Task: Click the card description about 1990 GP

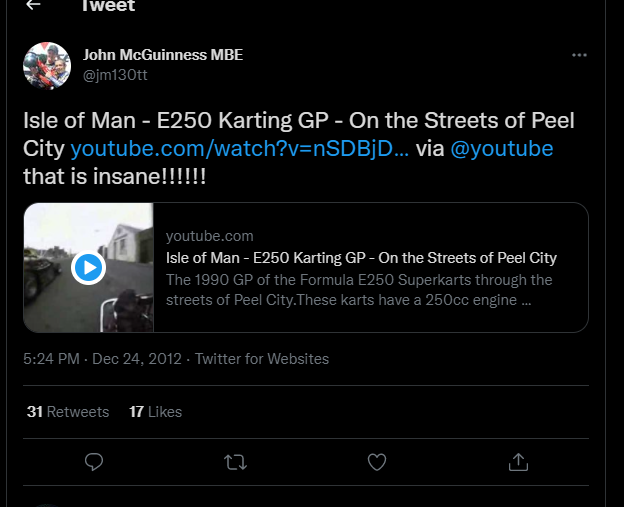Action: 359,290
